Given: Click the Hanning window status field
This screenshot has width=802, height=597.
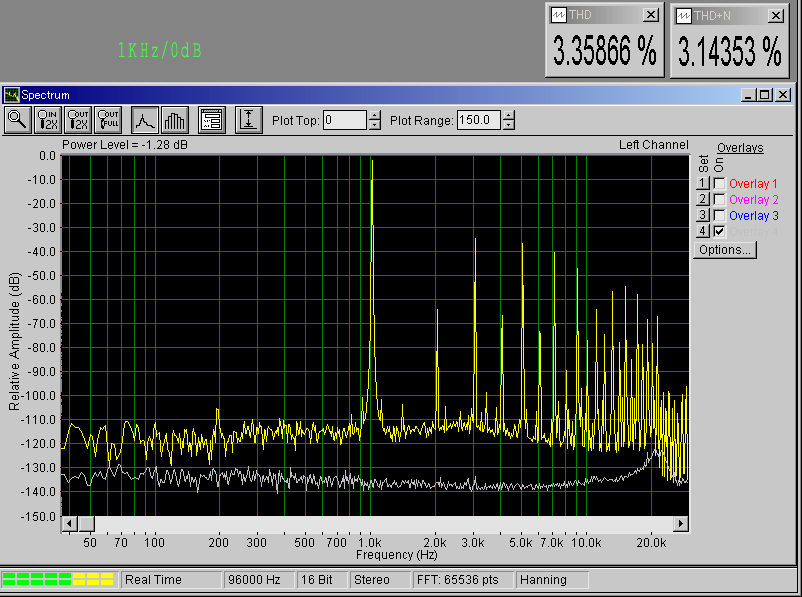Looking at the screenshot, I should point(552,580).
